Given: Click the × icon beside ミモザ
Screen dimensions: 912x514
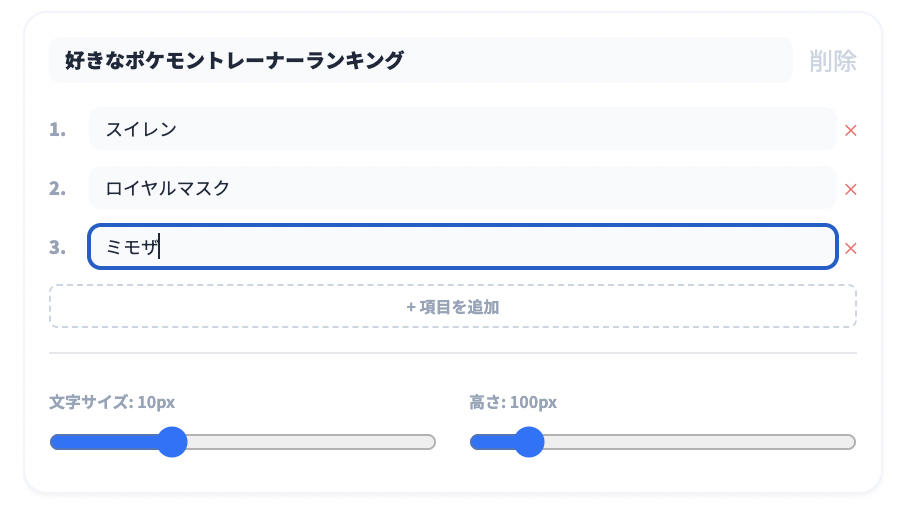Looking at the screenshot, I should click(x=851, y=248).
